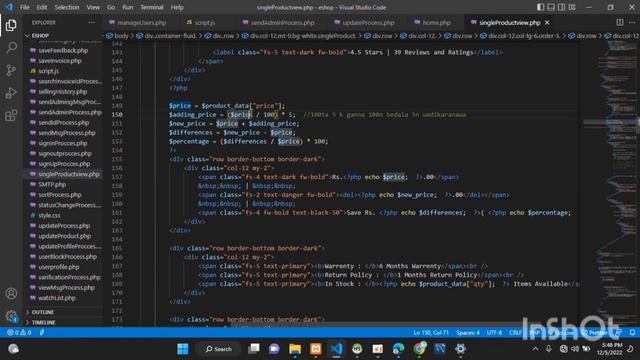Click CRLF end-of-line status
The height and width of the screenshot is (360, 640).
[x=515, y=333]
